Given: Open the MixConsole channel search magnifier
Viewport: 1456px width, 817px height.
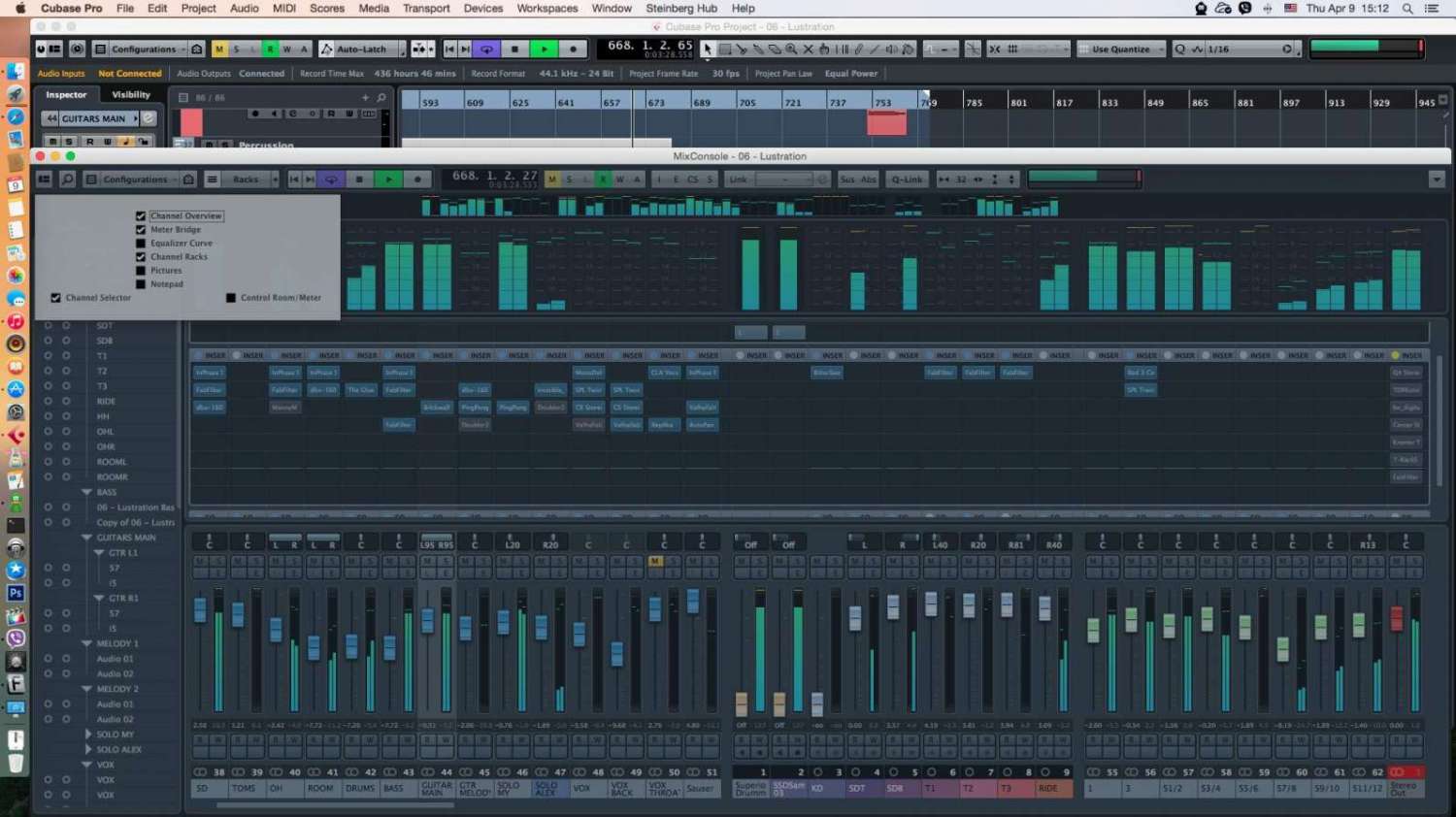Looking at the screenshot, I should tap(67, 180).
